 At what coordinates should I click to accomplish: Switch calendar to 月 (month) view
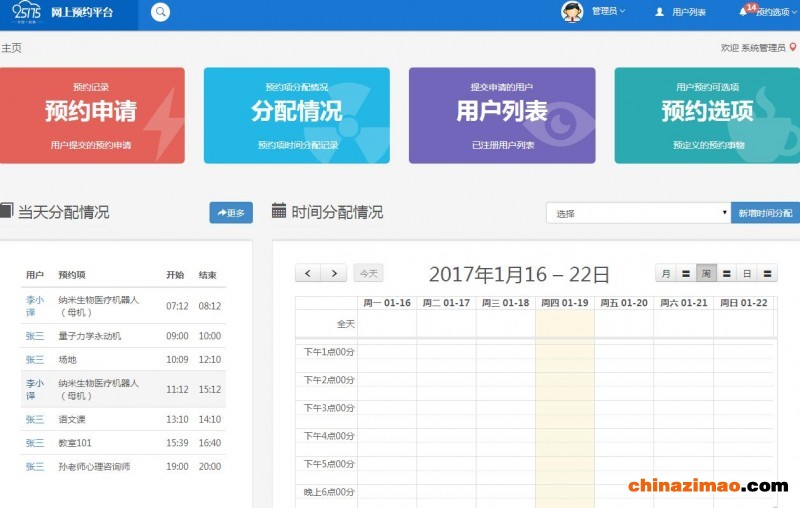tap(665, 273)
